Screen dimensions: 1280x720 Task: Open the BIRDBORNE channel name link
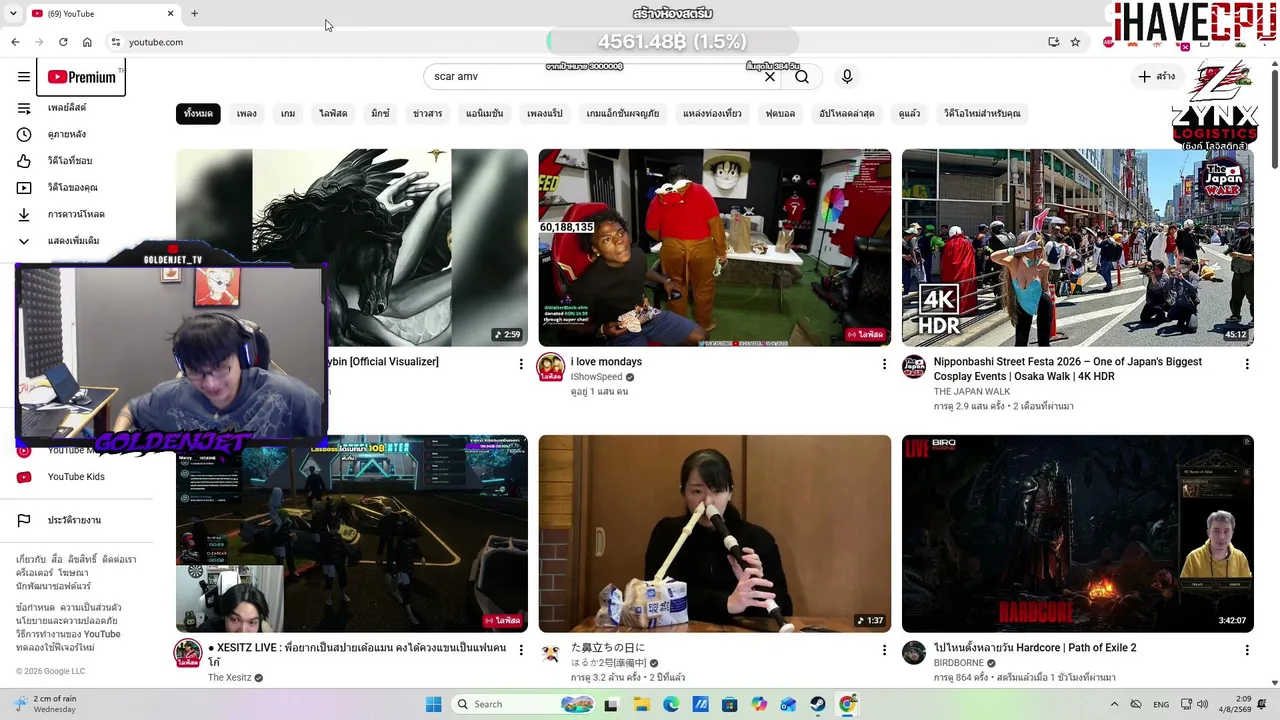(959, 663)
